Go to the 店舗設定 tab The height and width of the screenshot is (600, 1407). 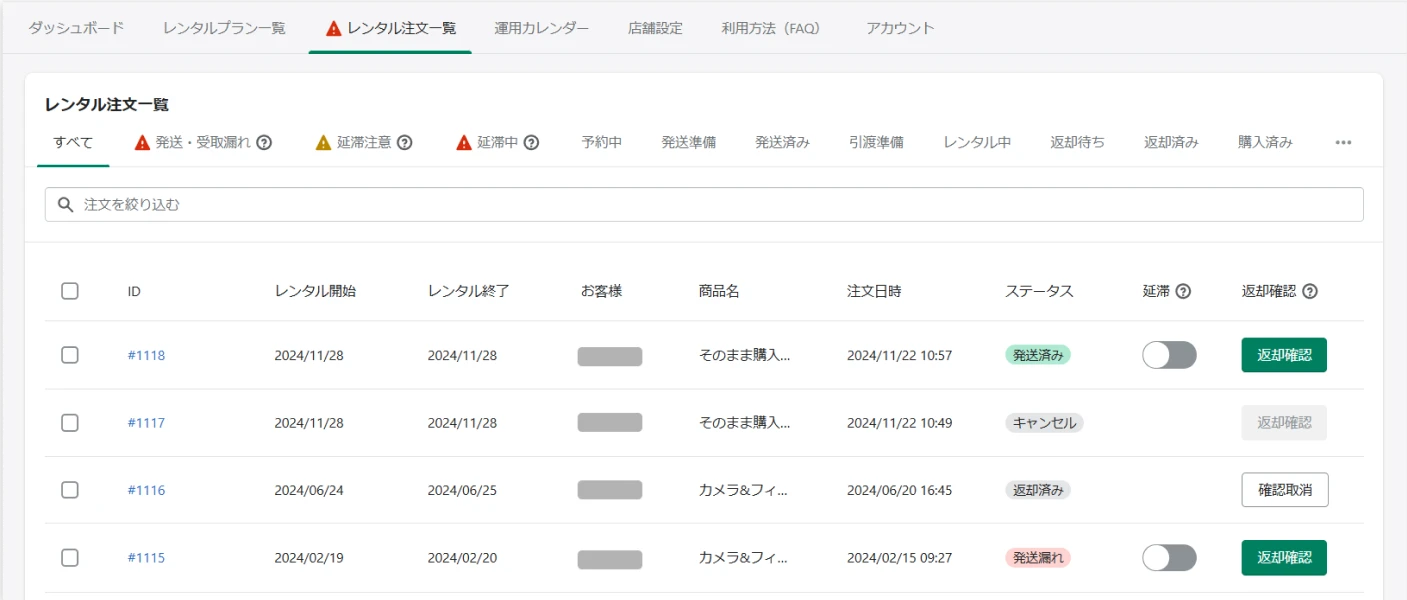(x=655, y=28)
